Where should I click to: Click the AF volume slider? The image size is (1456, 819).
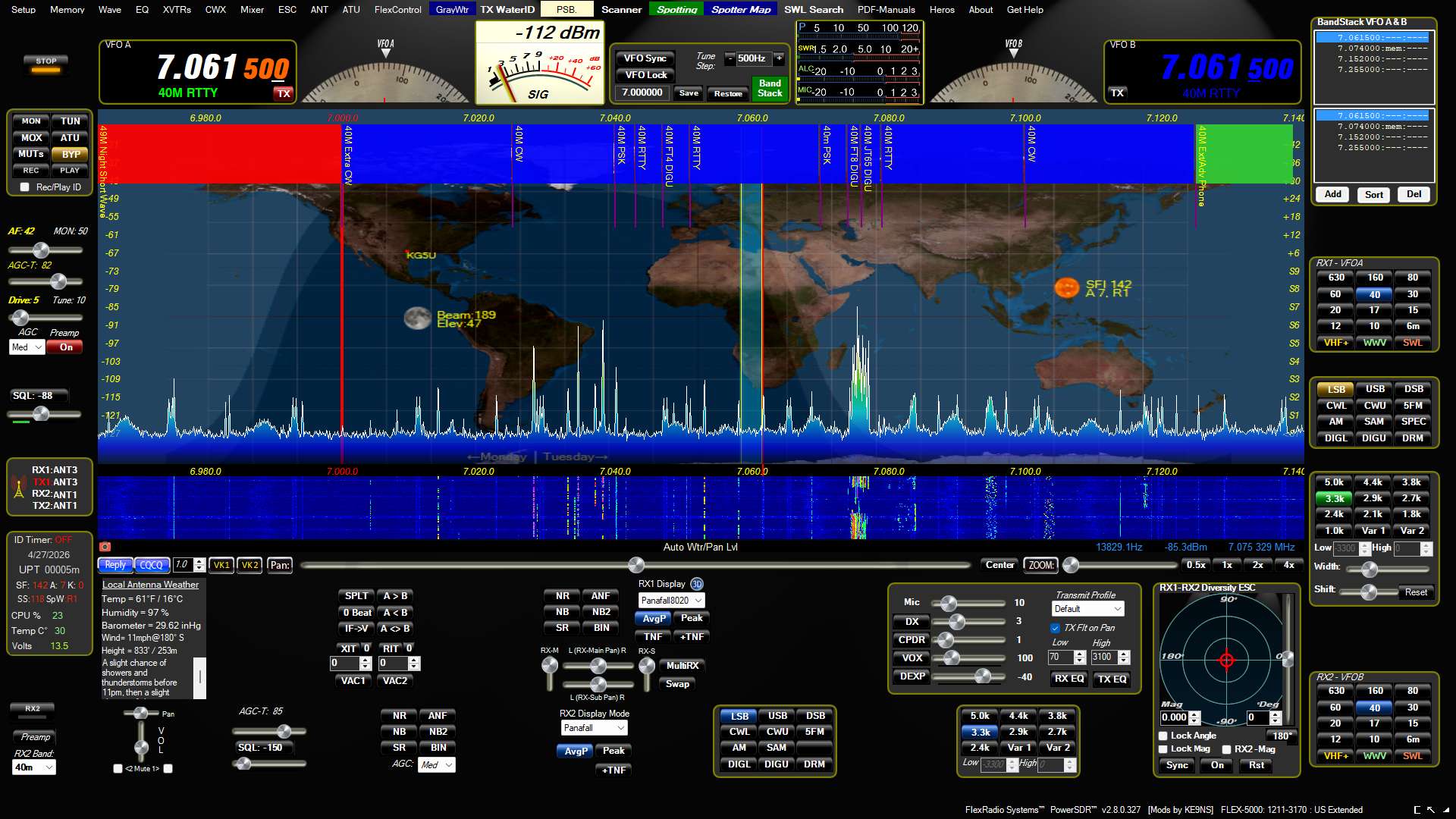(44, 250)
